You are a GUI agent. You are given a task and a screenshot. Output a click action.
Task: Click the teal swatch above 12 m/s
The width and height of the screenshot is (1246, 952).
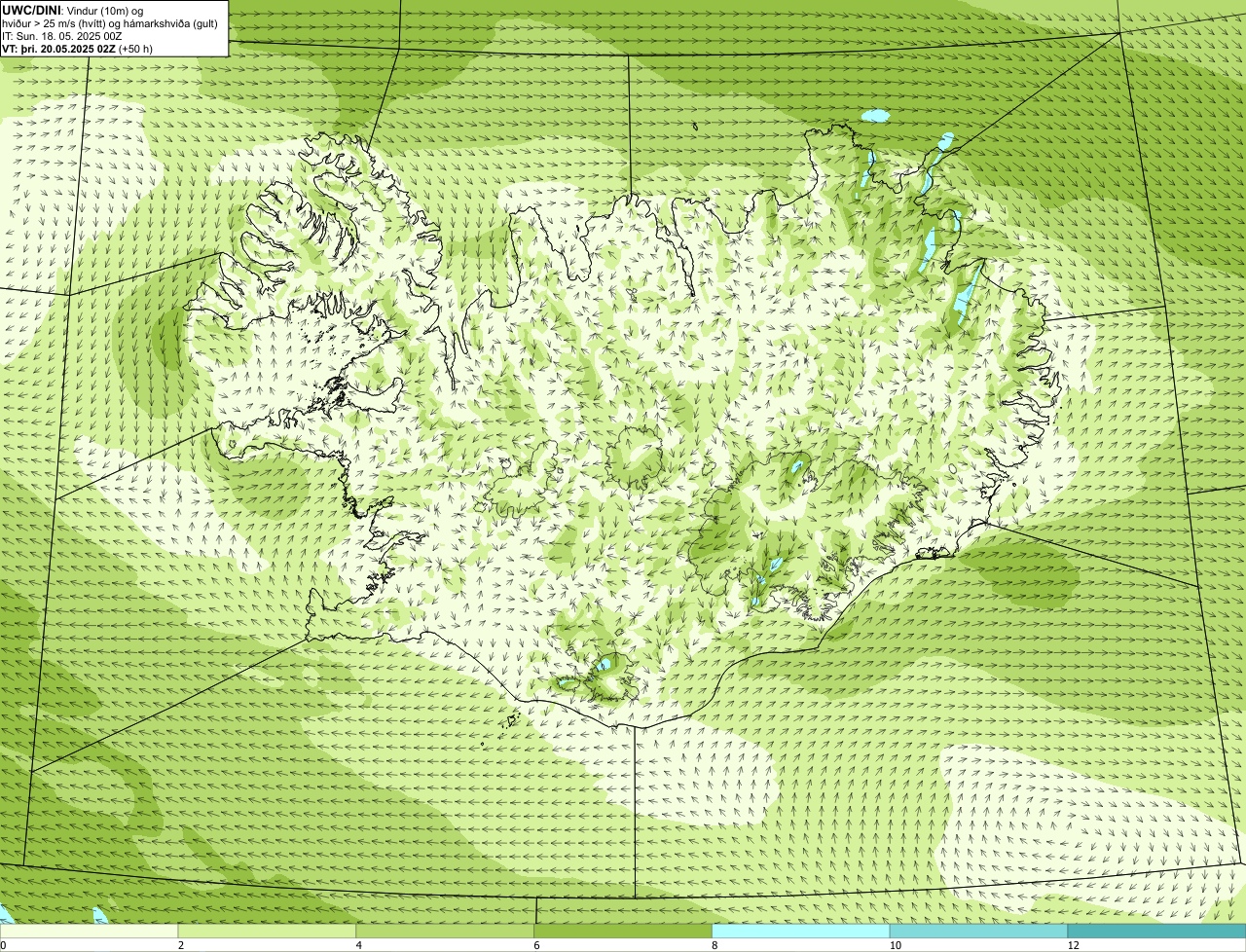(x=1156, y=932)
